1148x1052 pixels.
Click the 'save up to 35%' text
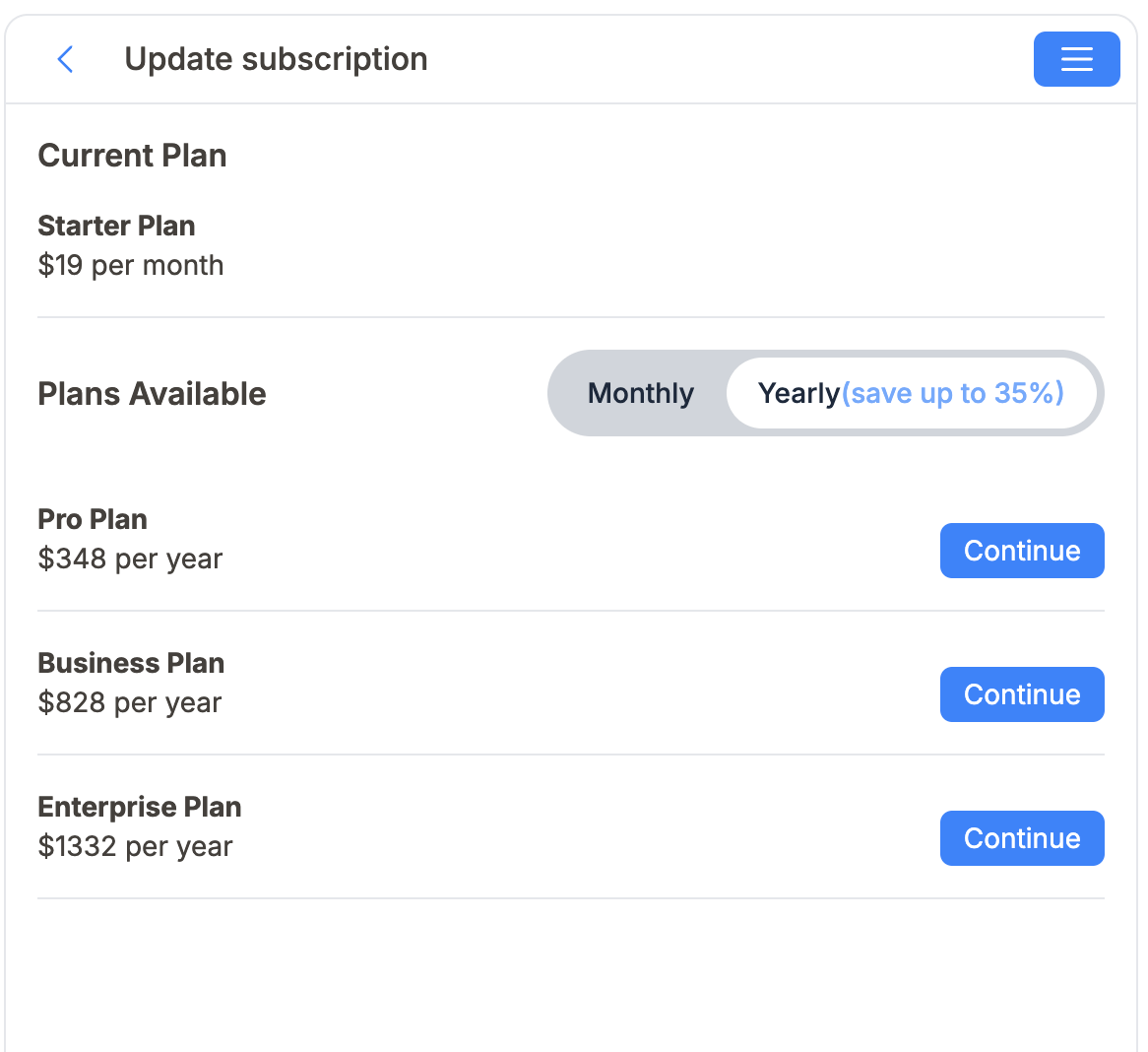[x=953, y=393]
